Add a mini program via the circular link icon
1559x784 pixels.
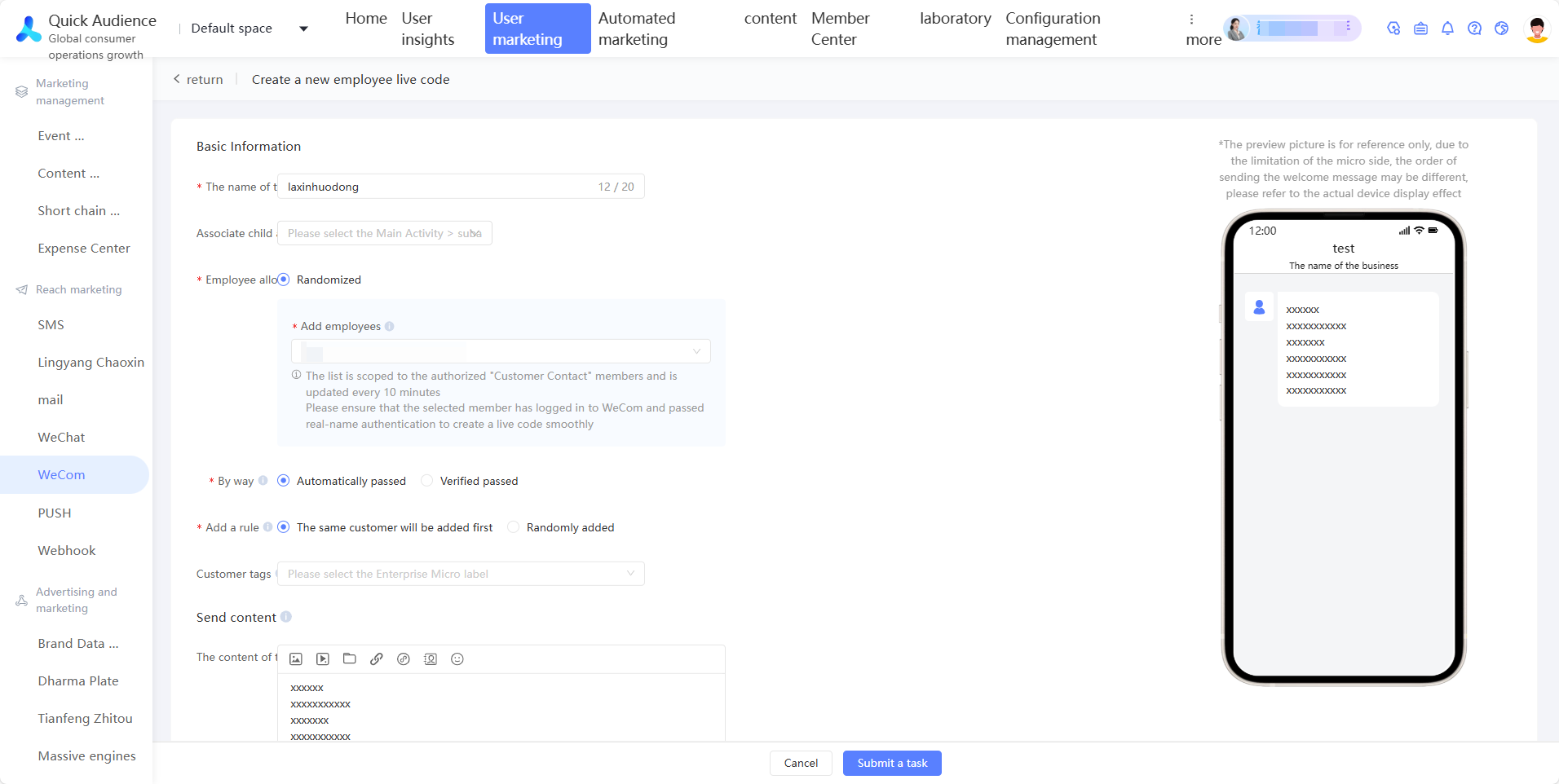point(404,659)
